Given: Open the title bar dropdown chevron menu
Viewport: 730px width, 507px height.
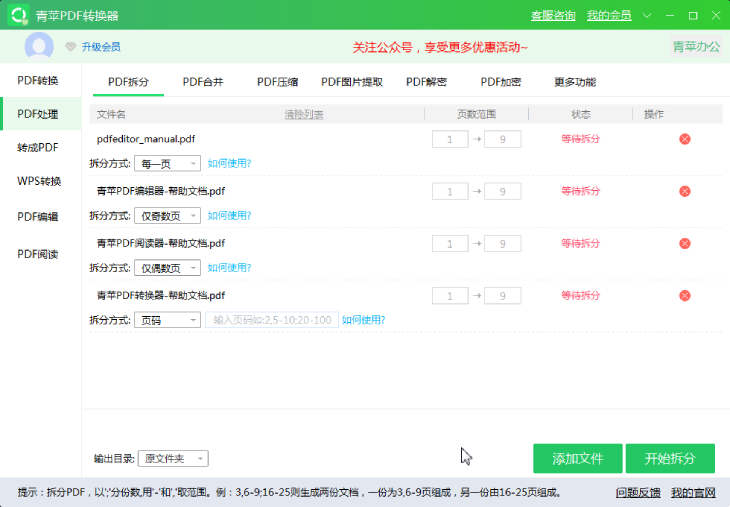Looking at the screenshot, I should pos(647,15).
